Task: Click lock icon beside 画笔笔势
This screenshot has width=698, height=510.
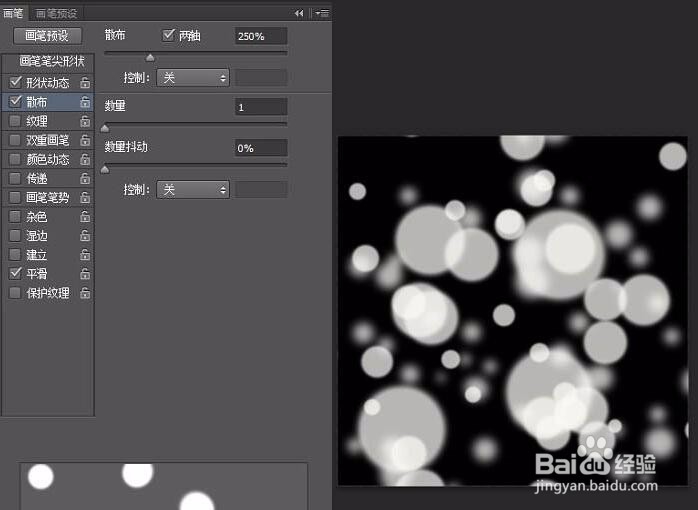Action: point(85,198)
